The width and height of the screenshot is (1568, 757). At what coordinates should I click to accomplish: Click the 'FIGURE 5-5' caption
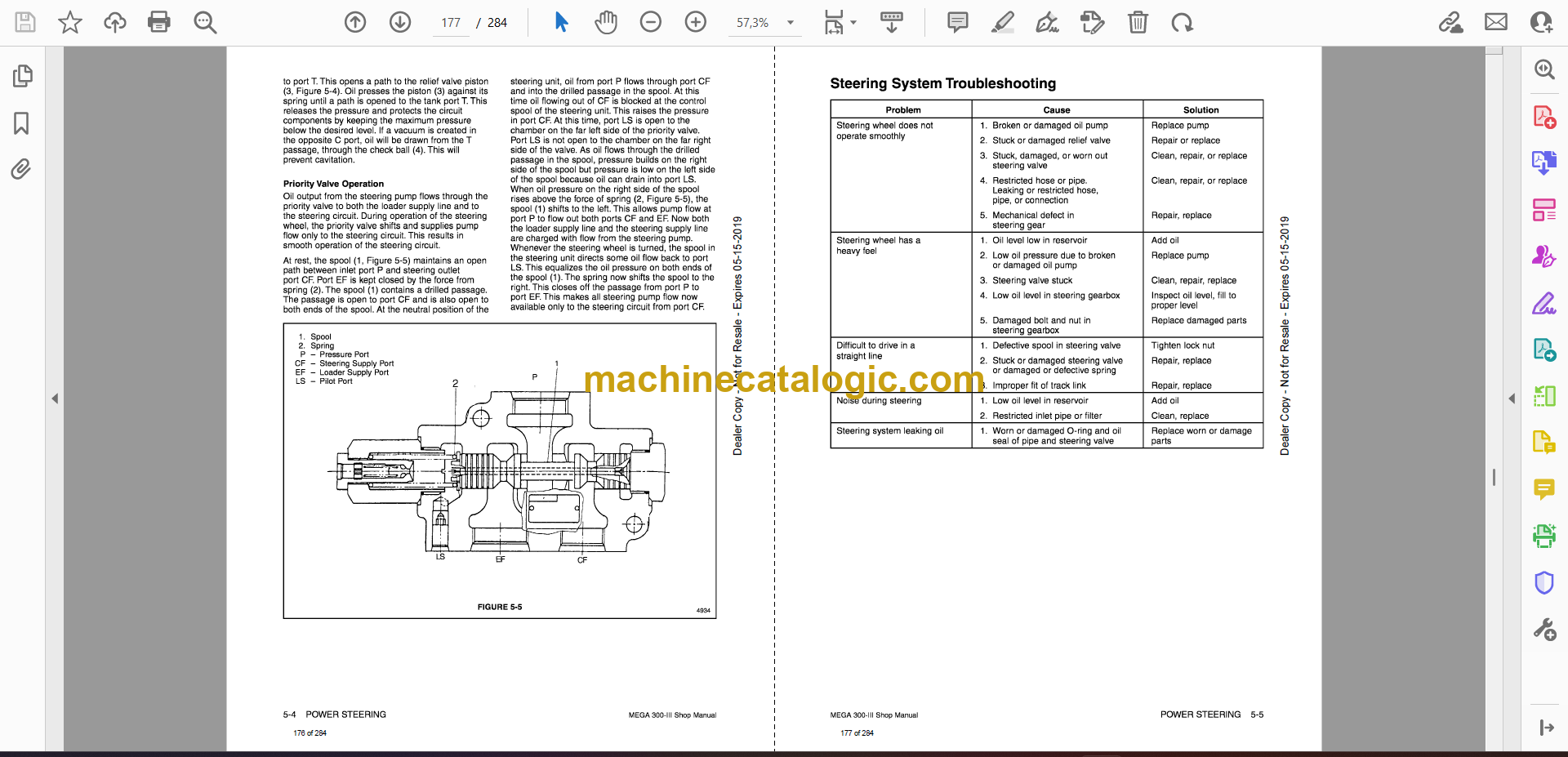tap(499, 607)
